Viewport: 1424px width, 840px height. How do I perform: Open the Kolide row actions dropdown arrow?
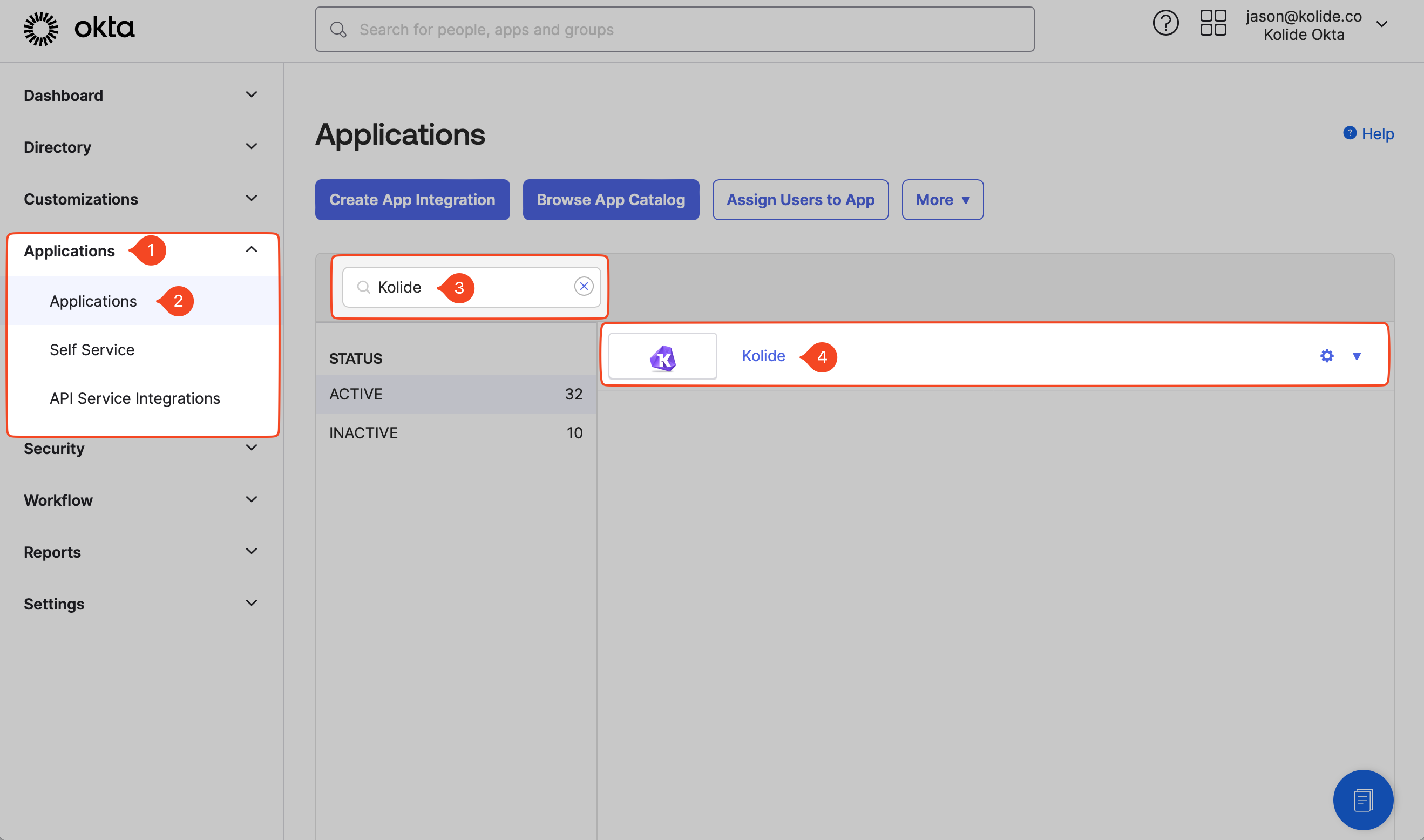coord(1357,356)
